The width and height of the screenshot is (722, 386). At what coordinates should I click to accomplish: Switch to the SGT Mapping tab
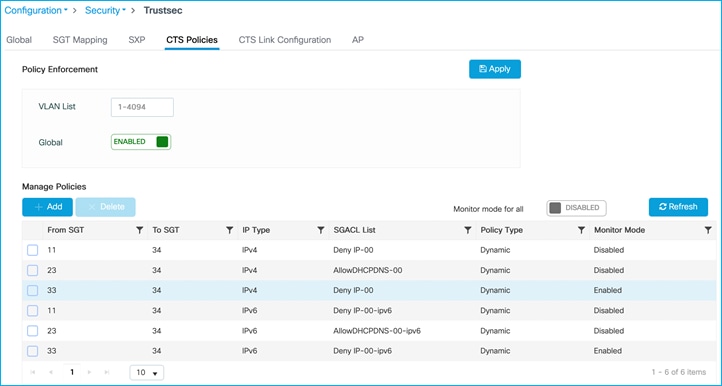(x=80, y=40)
